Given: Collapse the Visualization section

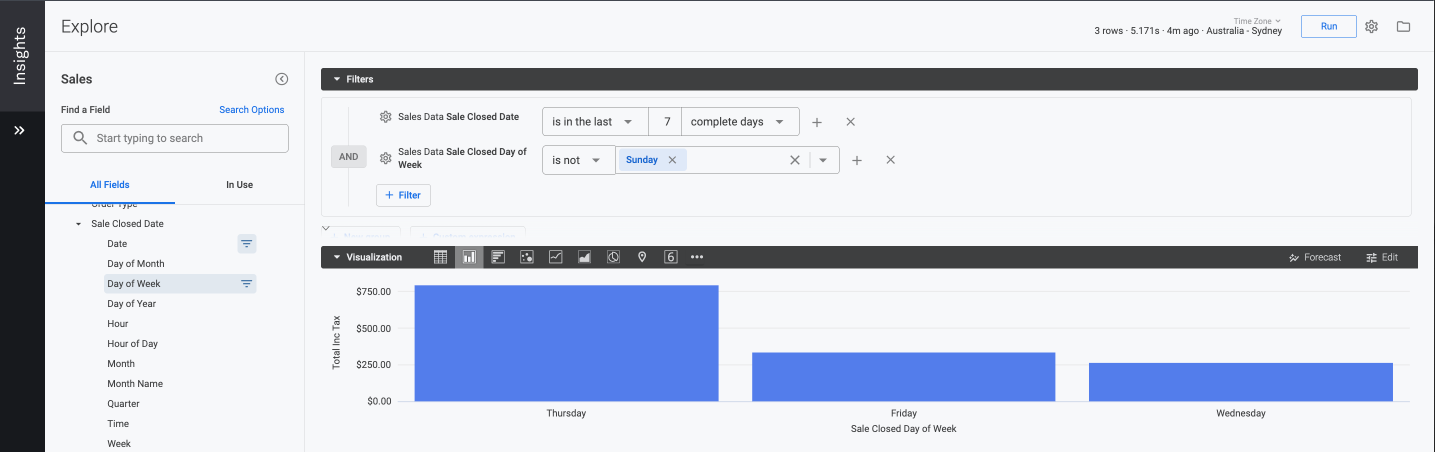Looking at the screenshot, I should (336, 257).
